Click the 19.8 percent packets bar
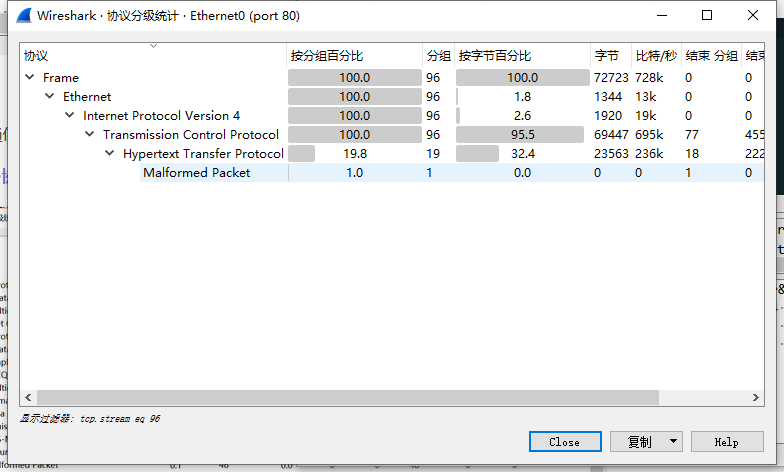This screenshot has width=784, height=472. [x=354, y=154]
